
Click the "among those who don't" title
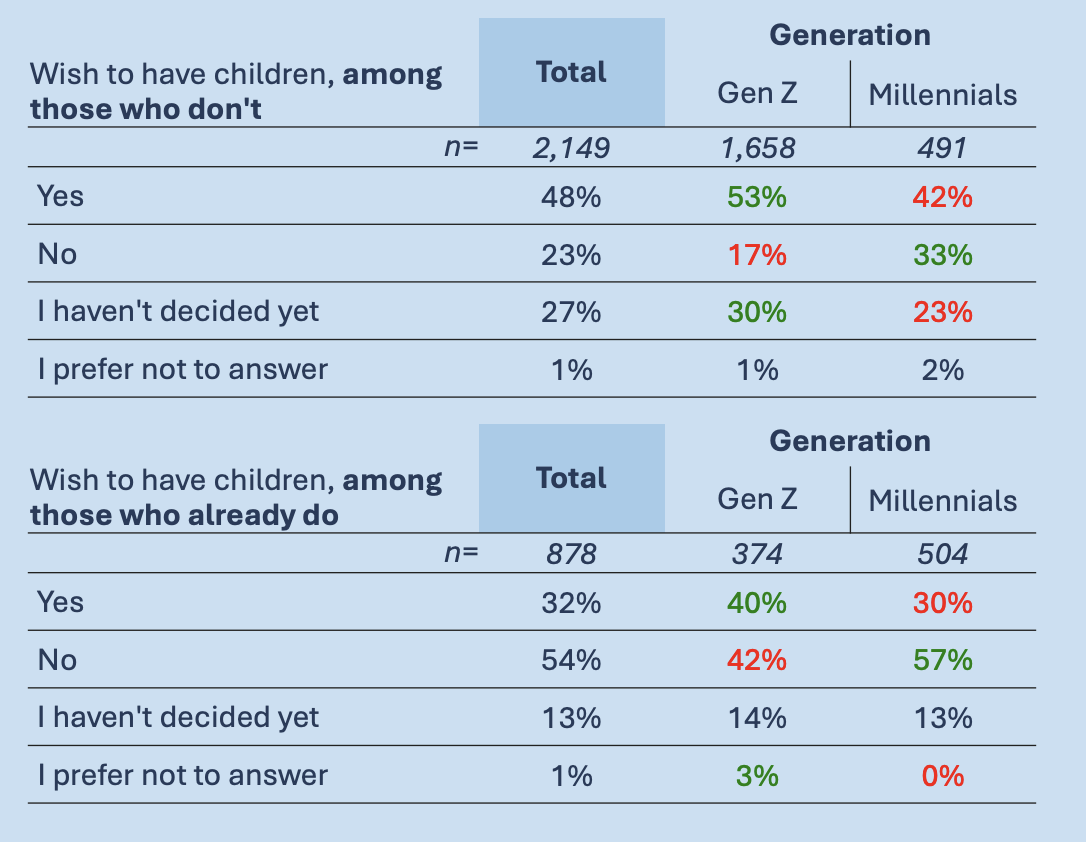tap(236, 91)
